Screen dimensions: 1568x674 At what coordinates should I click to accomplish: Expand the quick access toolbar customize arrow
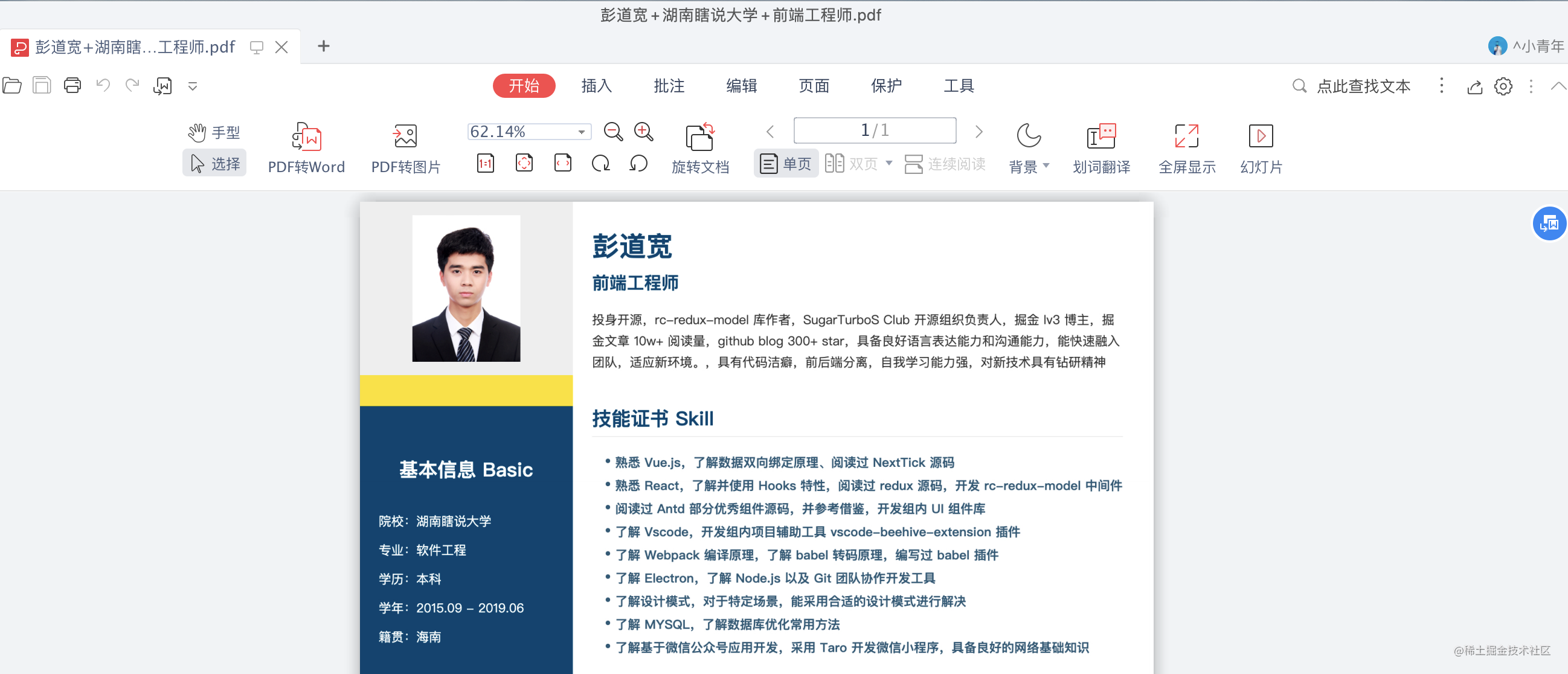[x=192, y=86]
